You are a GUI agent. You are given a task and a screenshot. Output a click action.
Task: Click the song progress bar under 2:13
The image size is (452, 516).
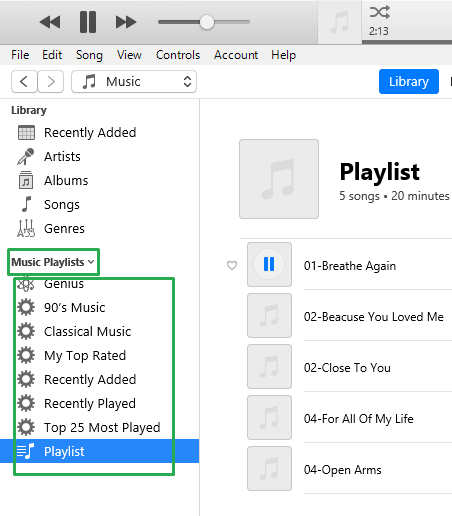pos(407,42)
